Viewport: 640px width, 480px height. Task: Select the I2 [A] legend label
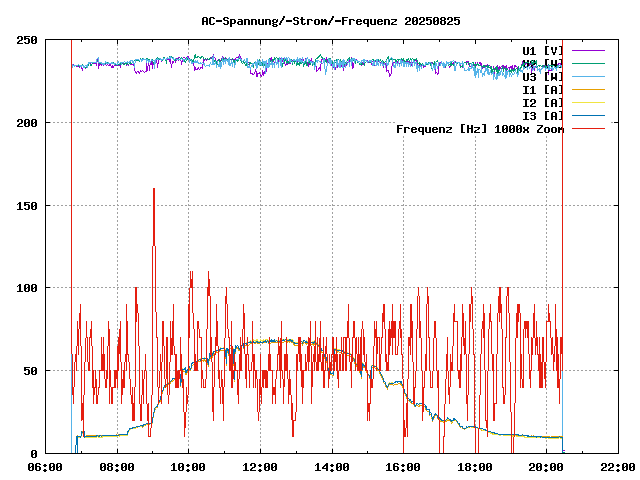[542, 102]
